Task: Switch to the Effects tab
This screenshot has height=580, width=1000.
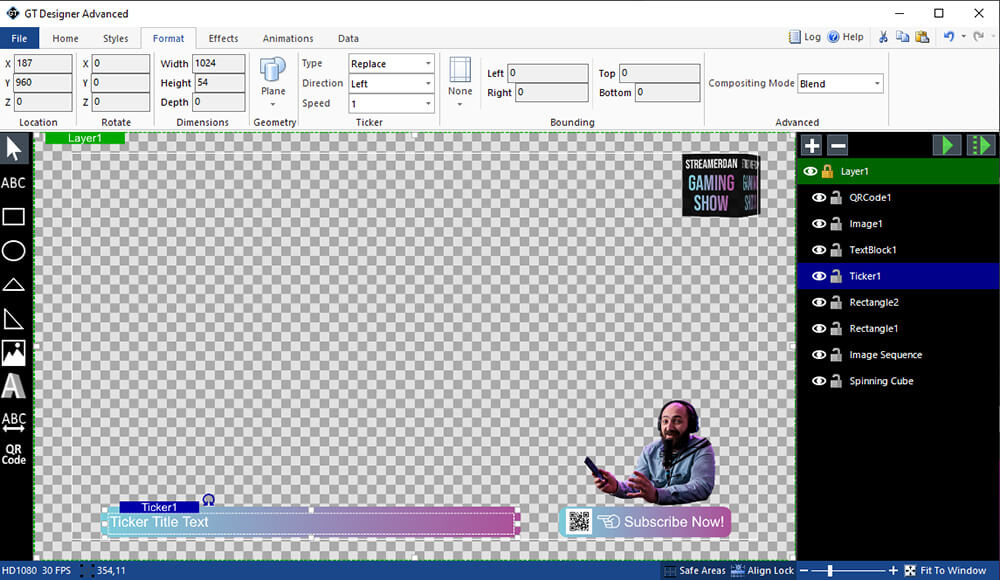Action: point(223,39)
